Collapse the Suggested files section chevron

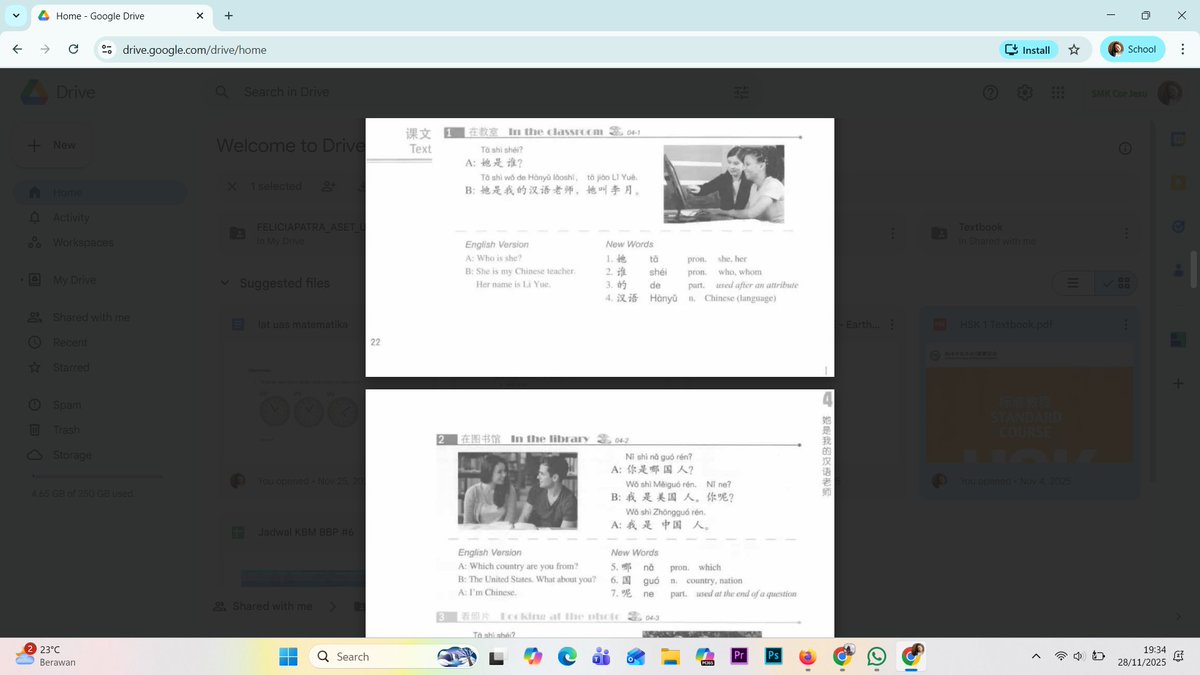225,283
